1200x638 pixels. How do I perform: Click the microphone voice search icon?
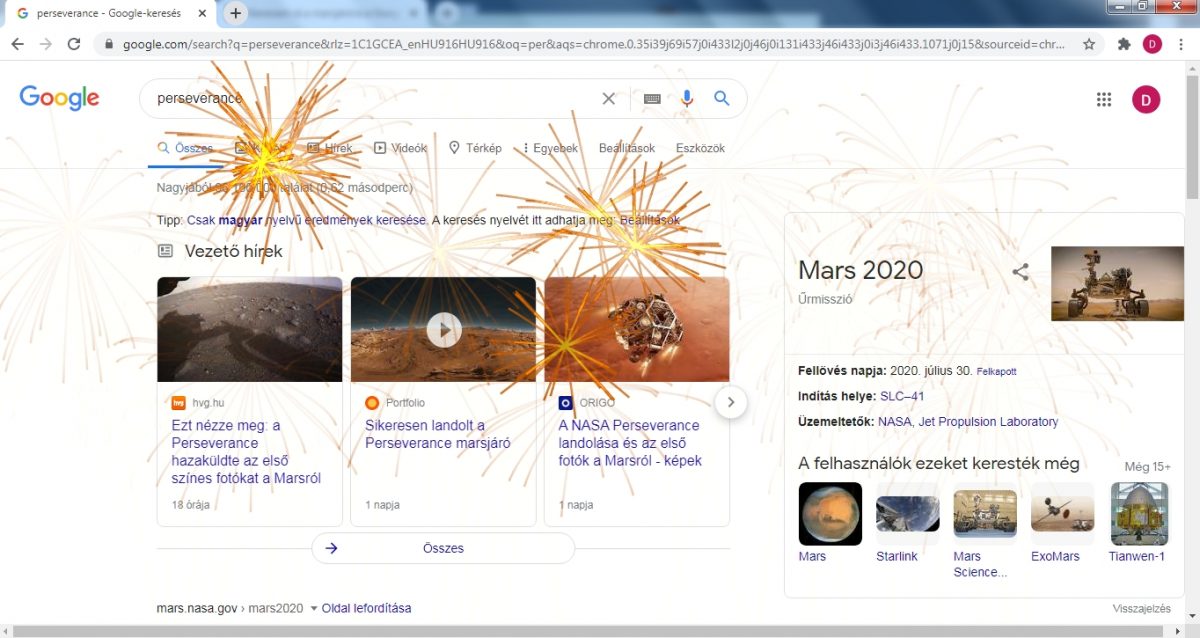(x=687, y=98)
